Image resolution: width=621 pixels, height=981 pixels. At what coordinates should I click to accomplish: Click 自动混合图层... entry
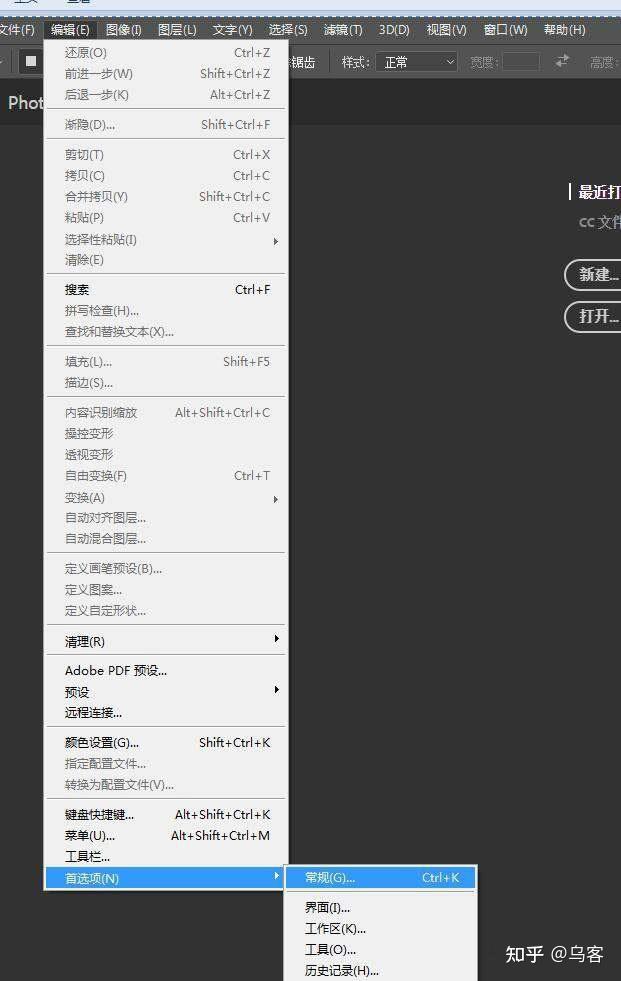pyautogui.click(x=166, y=539)
